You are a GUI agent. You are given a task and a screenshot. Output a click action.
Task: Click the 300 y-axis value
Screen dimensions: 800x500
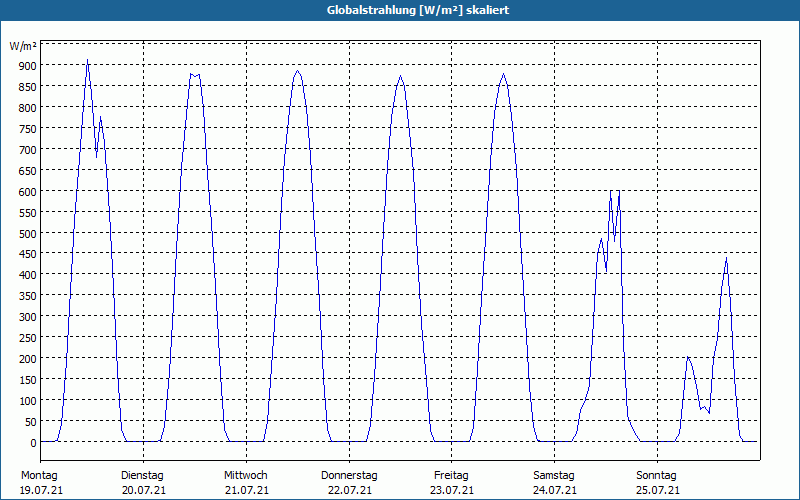pyautogui.click(x=28, y=317)
